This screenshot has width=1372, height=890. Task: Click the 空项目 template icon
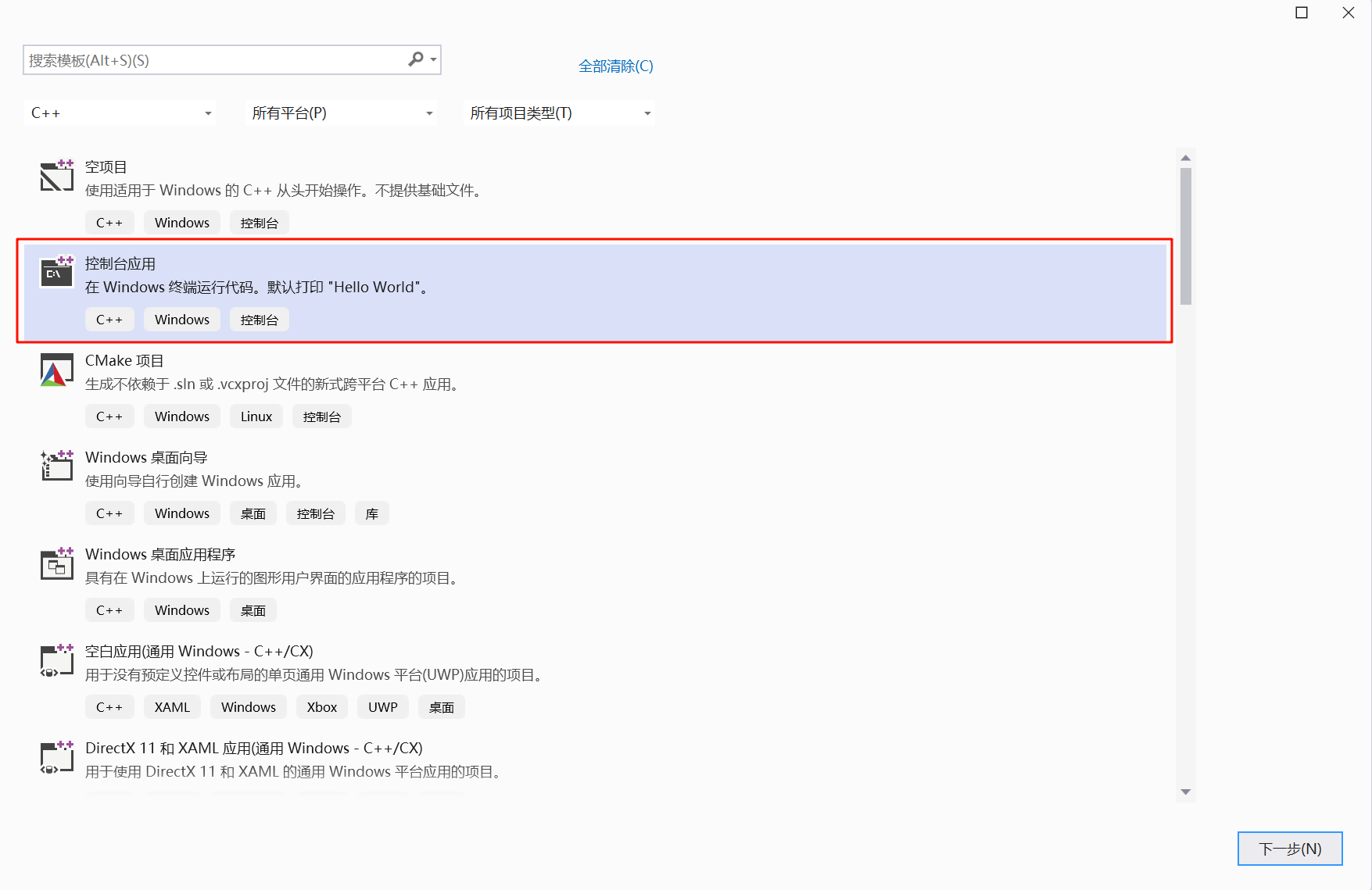(x=56, y=176)
